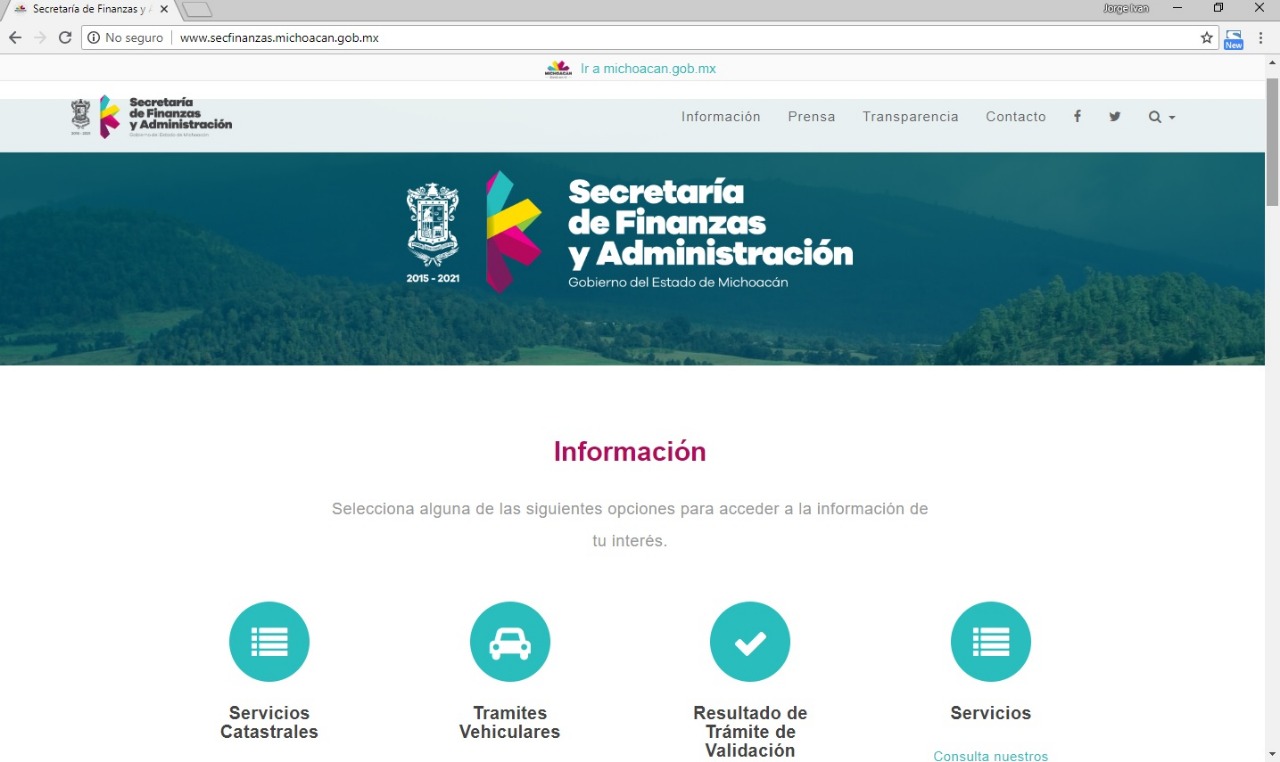The width and height of the screenshot is (1280, 762).
Task: Click the car icon for Tramites Vehiculares
Action: tap(510, 641)
